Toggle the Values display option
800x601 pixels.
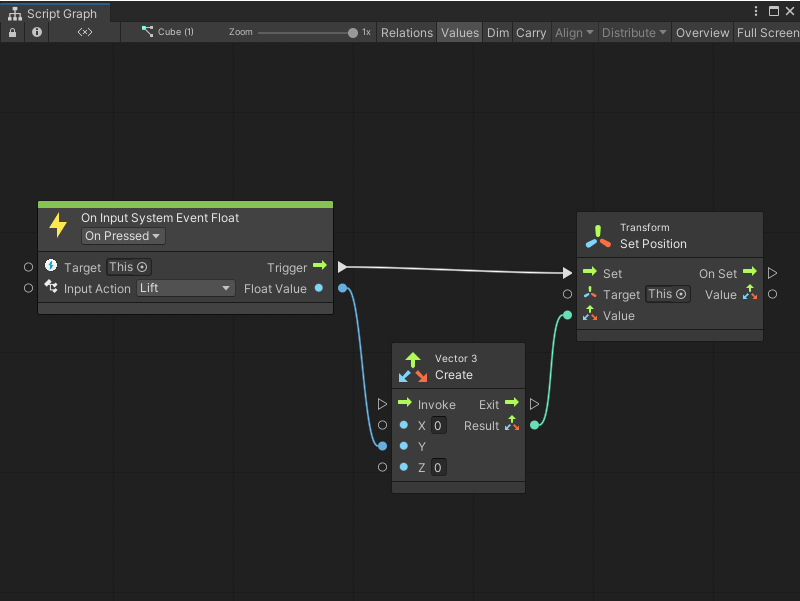(459, 32)
